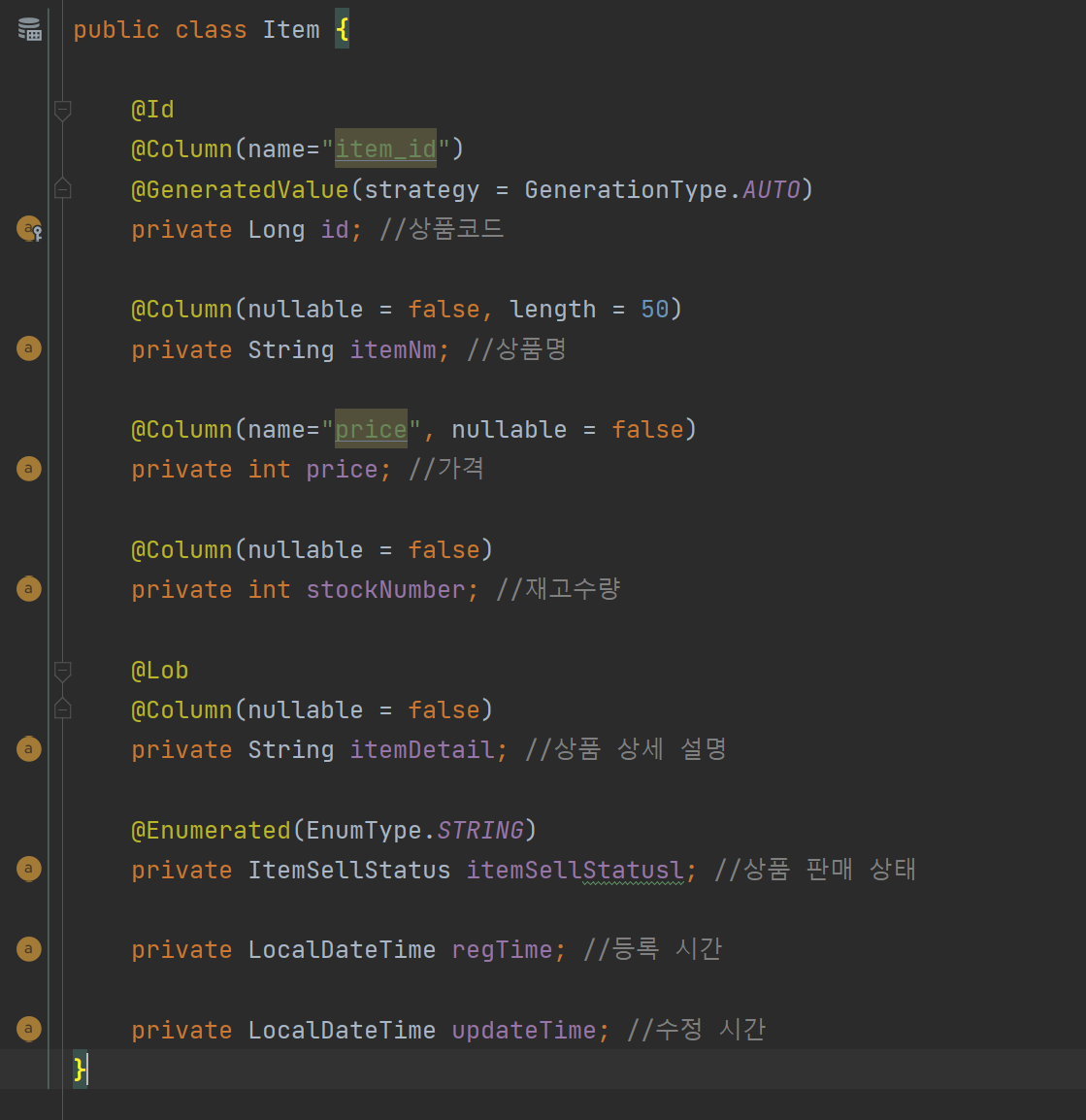
Task: Click the attribute gutter icon beside the price field
Action: click(x=28, y=469)
